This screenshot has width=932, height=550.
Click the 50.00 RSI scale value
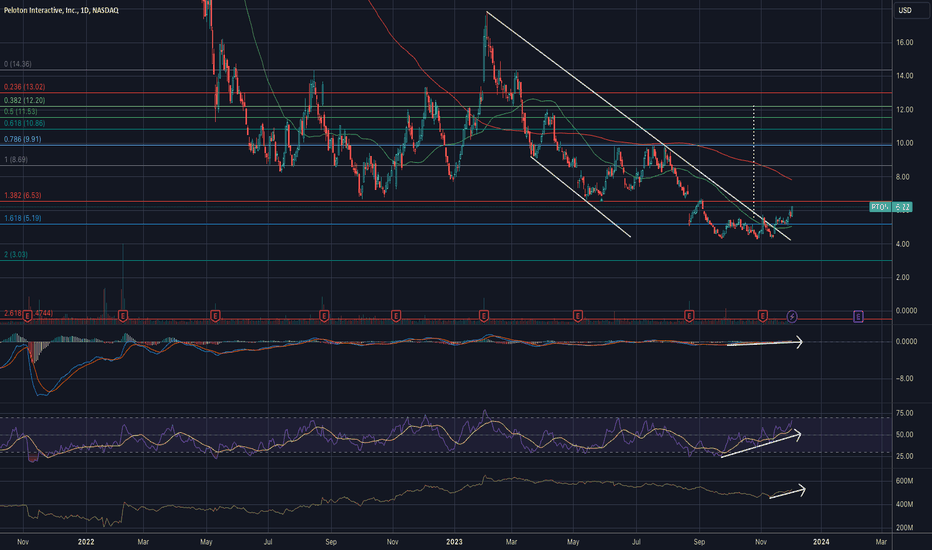[x=905, y=434]
